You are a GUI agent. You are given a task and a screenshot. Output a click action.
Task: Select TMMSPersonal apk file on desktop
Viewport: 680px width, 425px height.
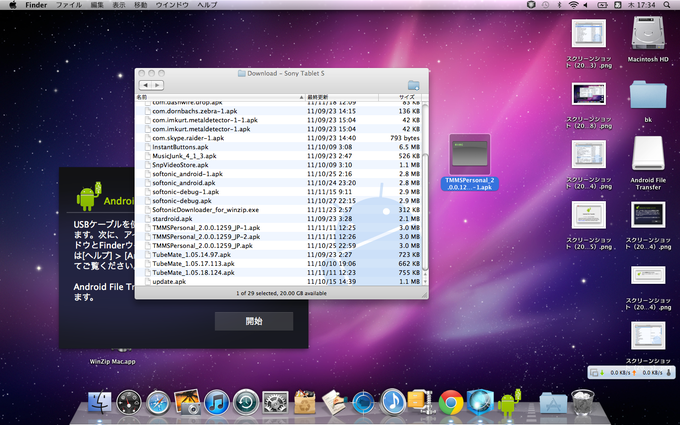tap(470, 162)
